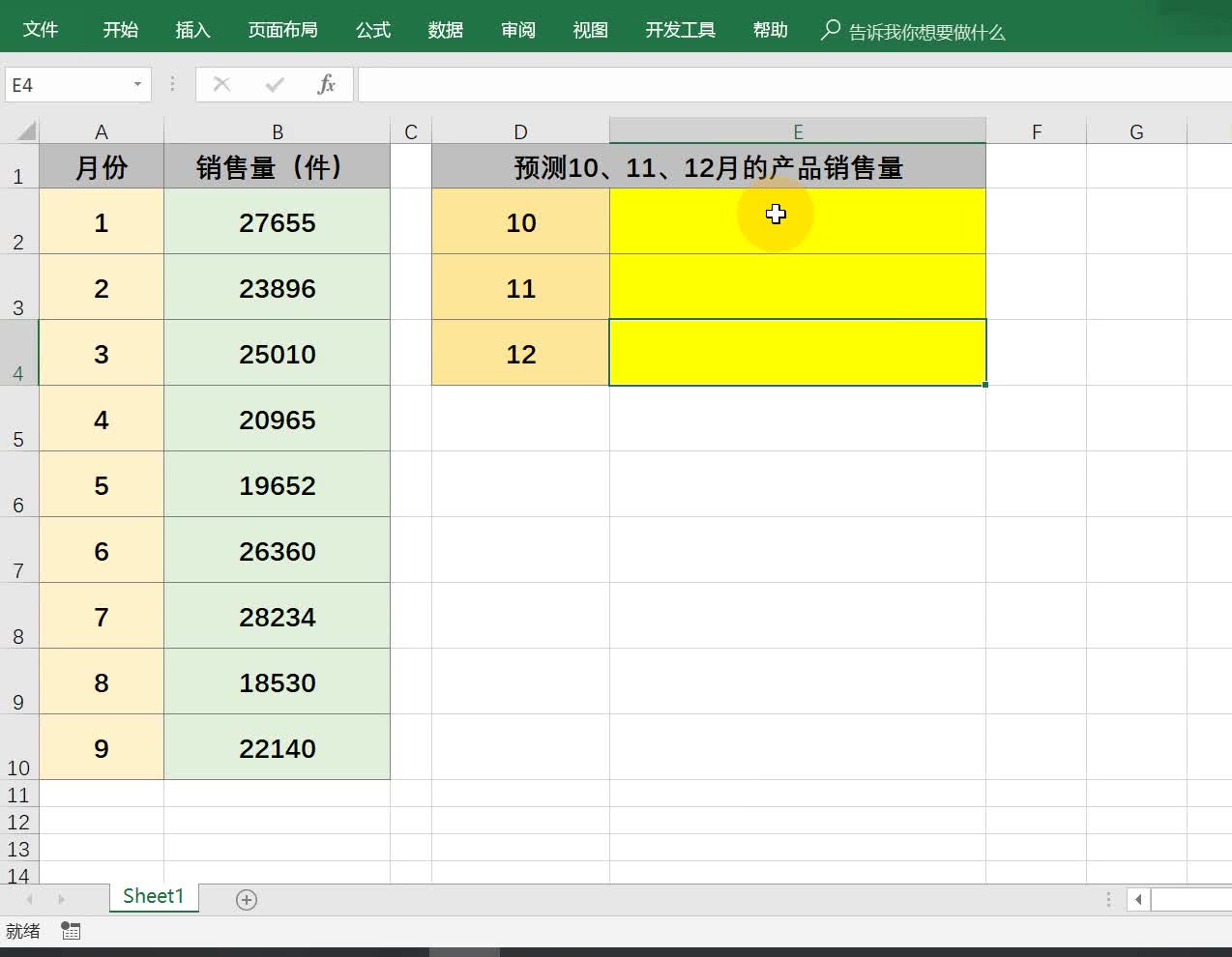Screen dimensions: 1232x957
Task: Open the 开发工具 ribbon tab
Action: [679, 30]
